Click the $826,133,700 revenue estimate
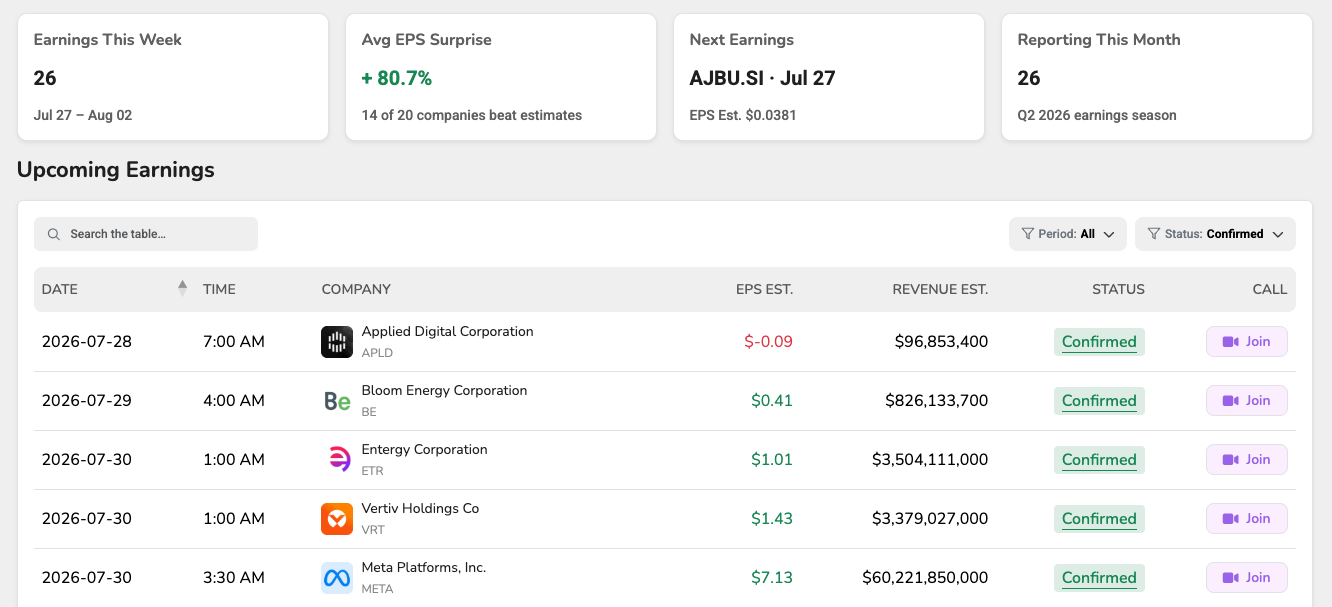 coord(937,401)
